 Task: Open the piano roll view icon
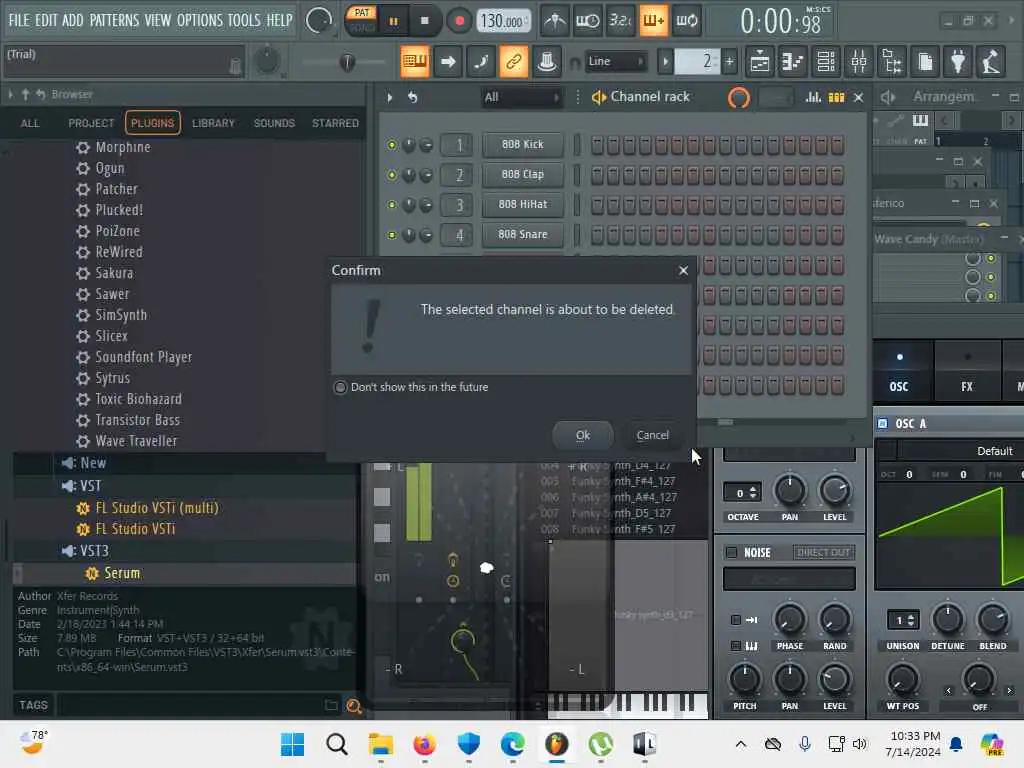[792, 62]
